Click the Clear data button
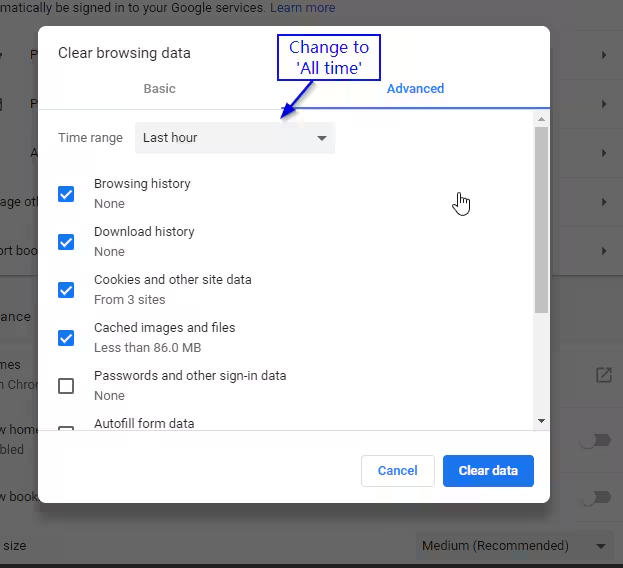The image size is (623, 568). click(488, 471)
